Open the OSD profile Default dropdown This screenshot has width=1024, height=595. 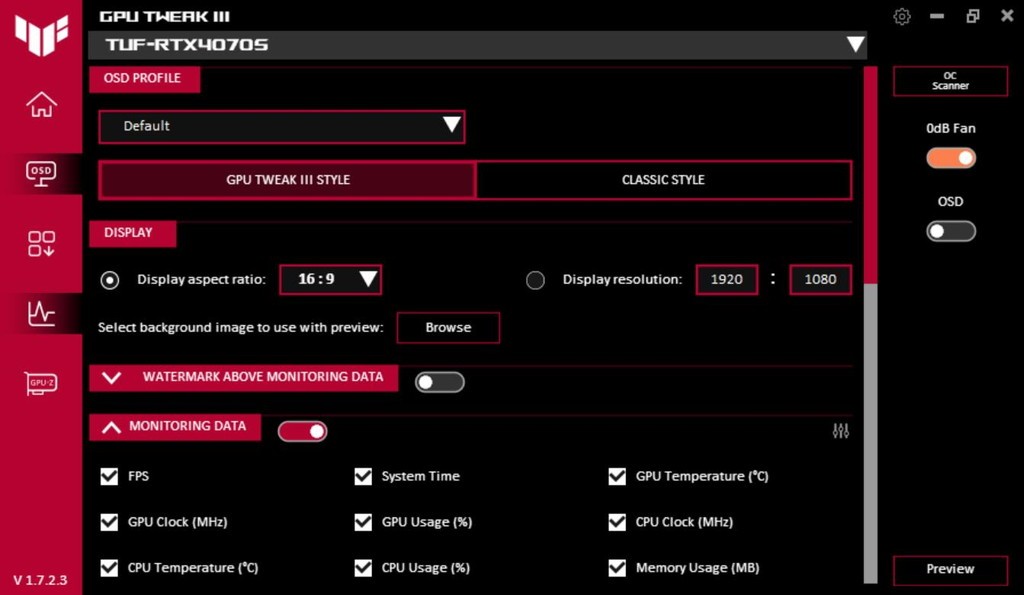[281, 126]
